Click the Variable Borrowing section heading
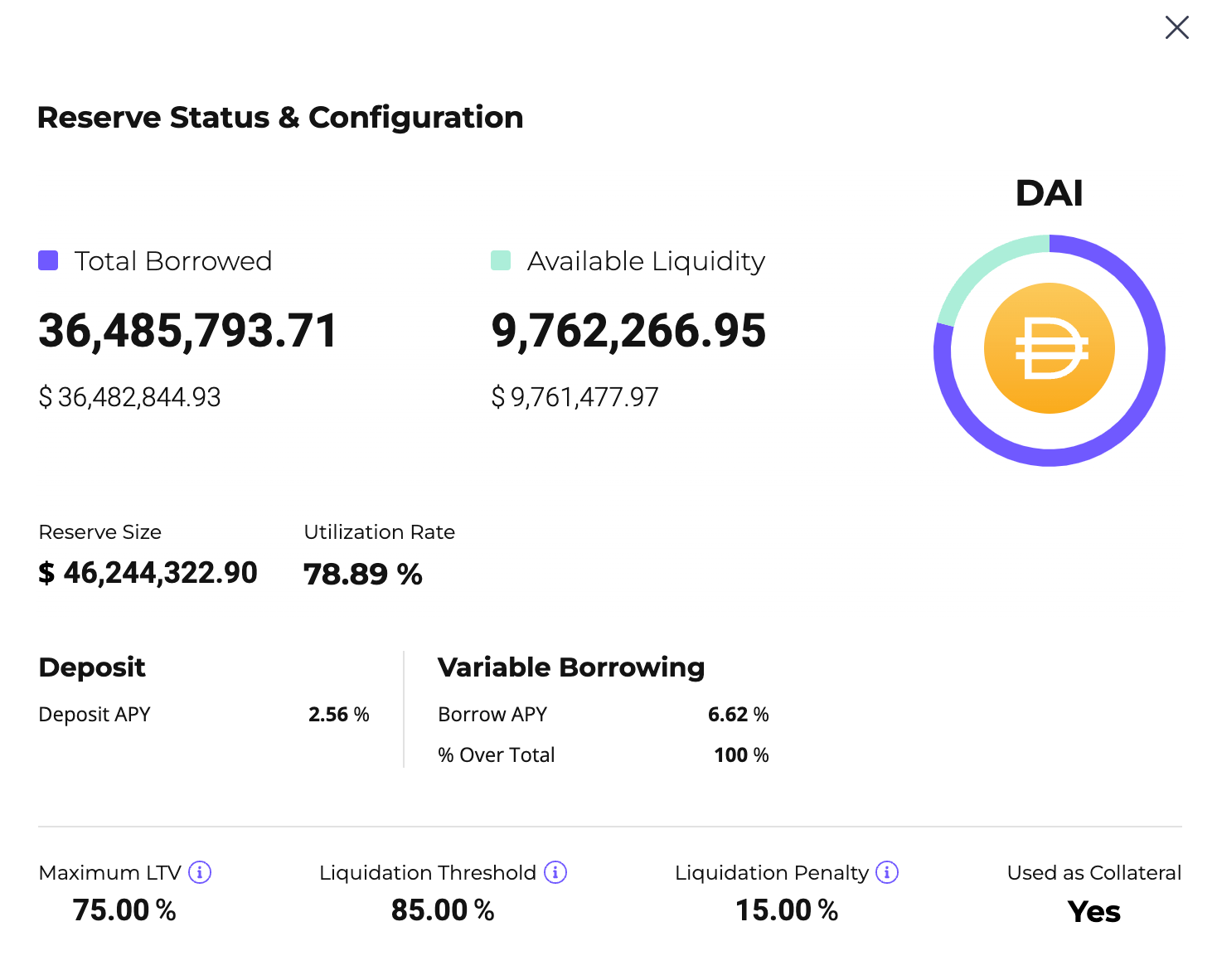This screenshot has width=1217, height=980. click(571, 667)
